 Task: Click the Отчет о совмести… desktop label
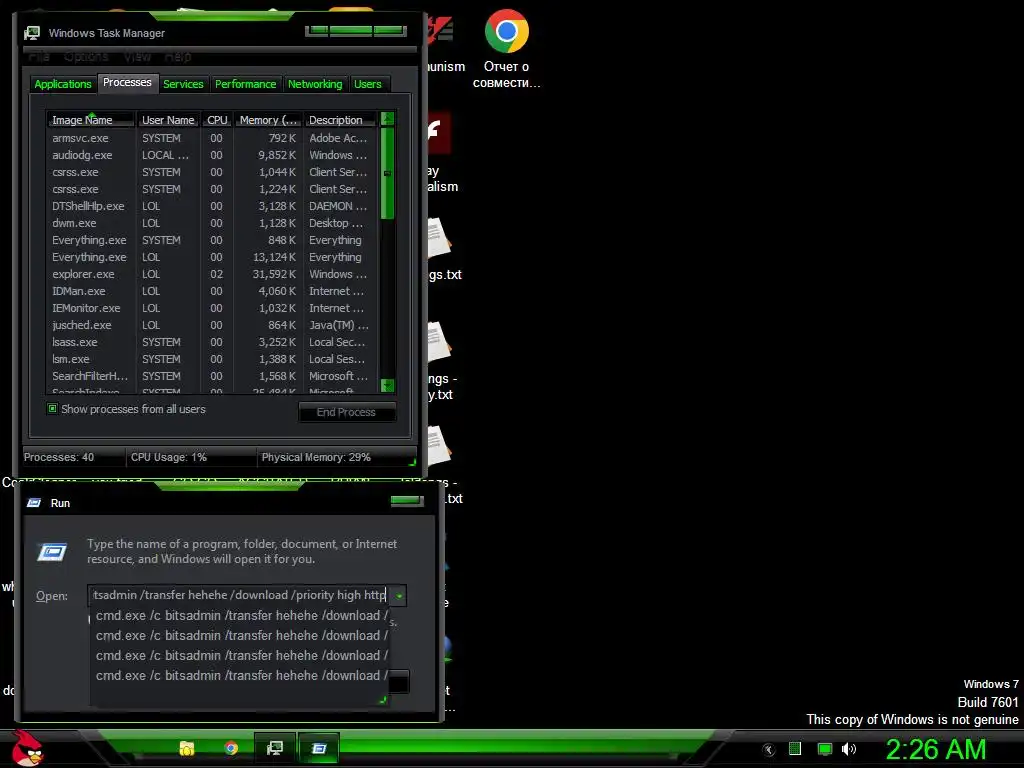507,74
